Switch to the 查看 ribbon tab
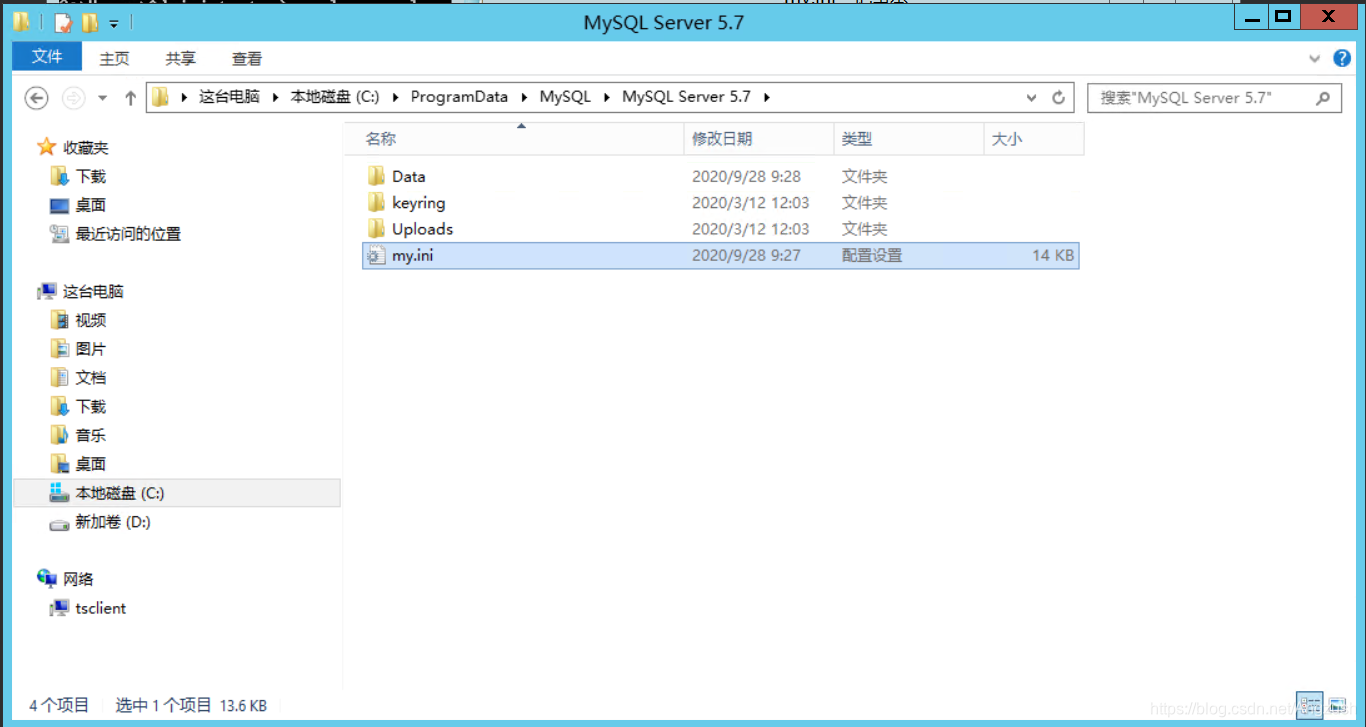The image size is (1366, 727). [x=247, y=59]
